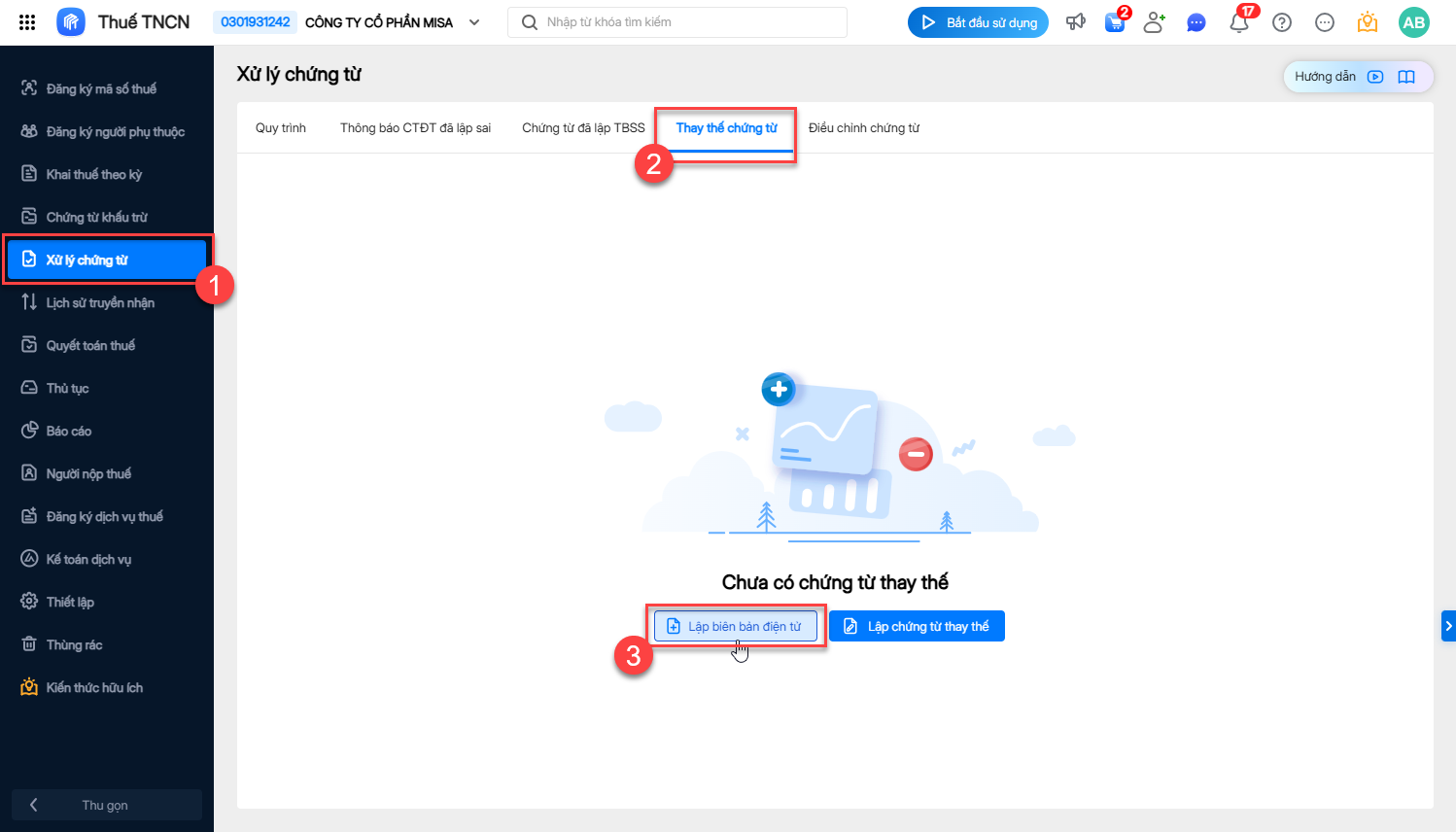Open Đăng ký mã số thuế
The image size is (1456, 832).
coord(107,88)
